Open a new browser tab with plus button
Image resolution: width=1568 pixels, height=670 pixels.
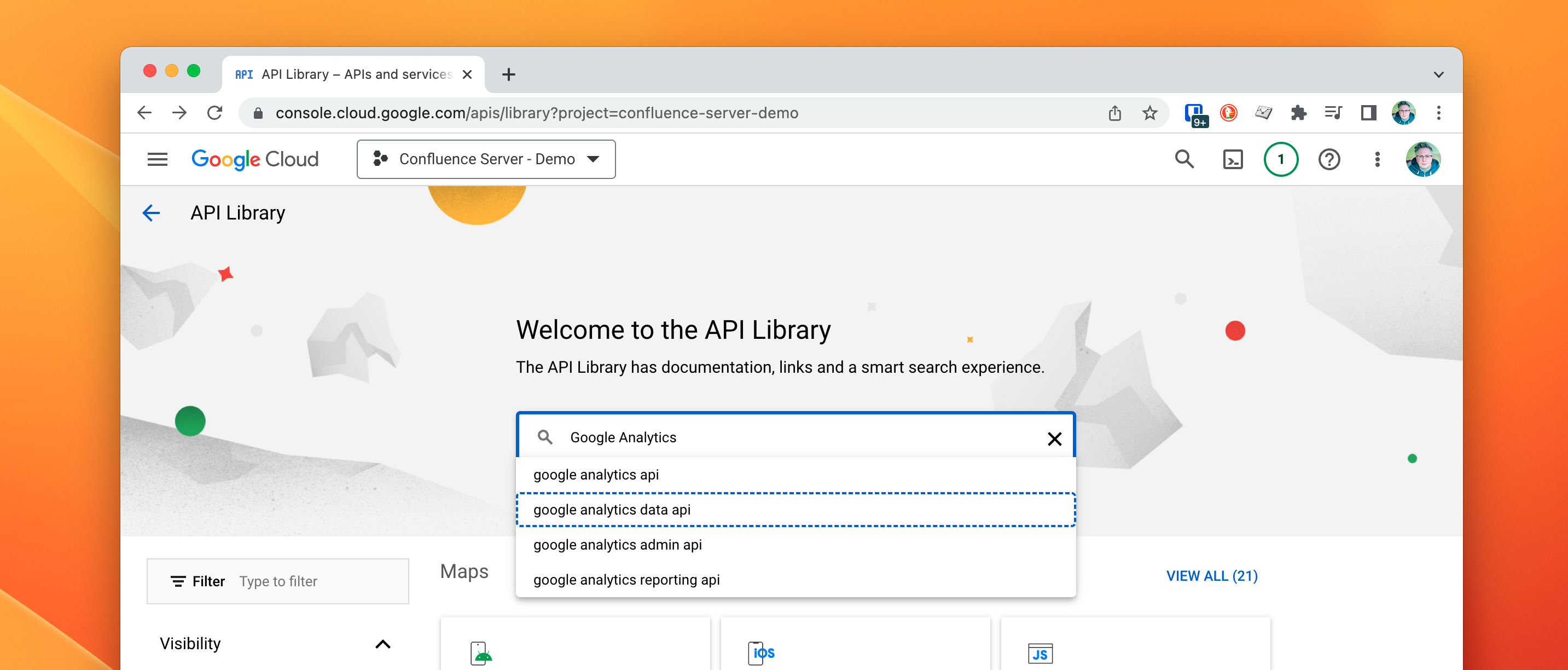(x=508, y=75)
